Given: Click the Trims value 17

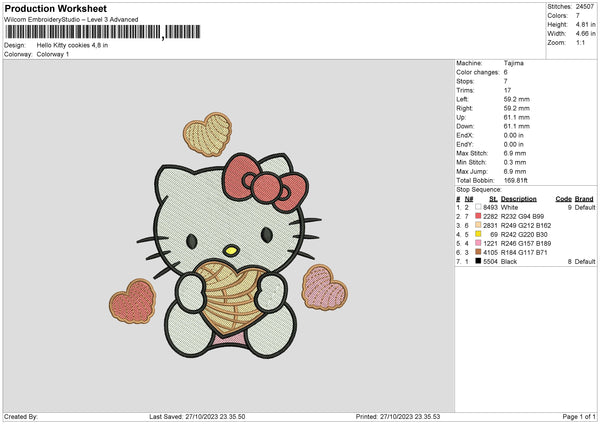Looking at the screenshot, I should pos(507,90).
